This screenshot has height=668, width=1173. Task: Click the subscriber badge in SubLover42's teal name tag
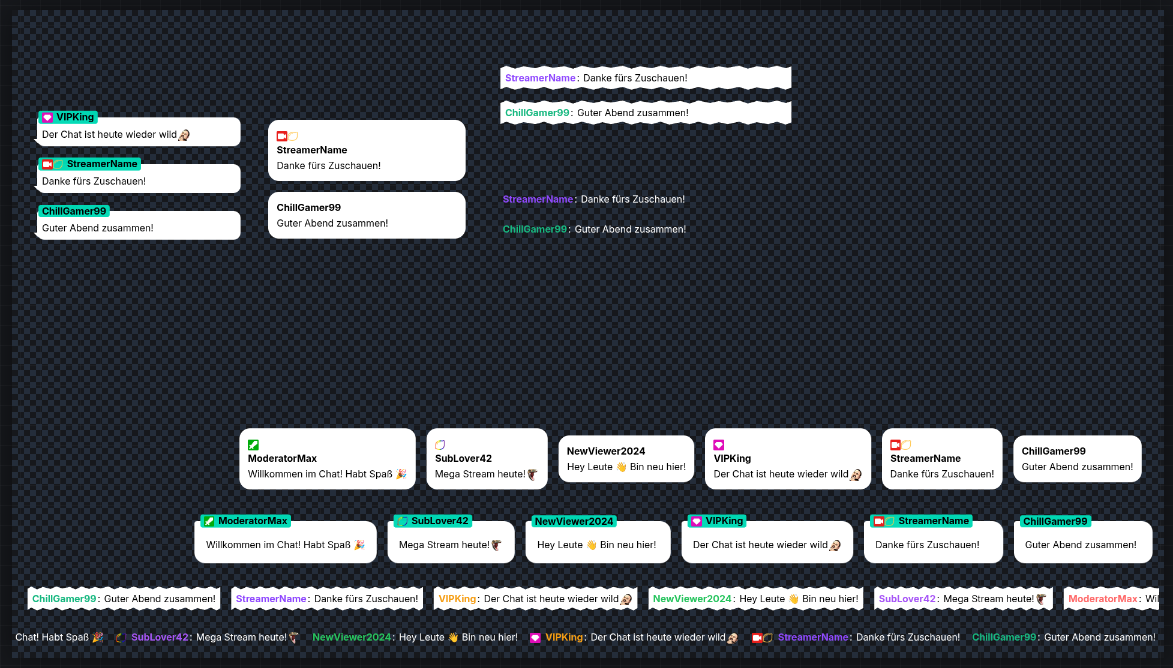(402, 521)
